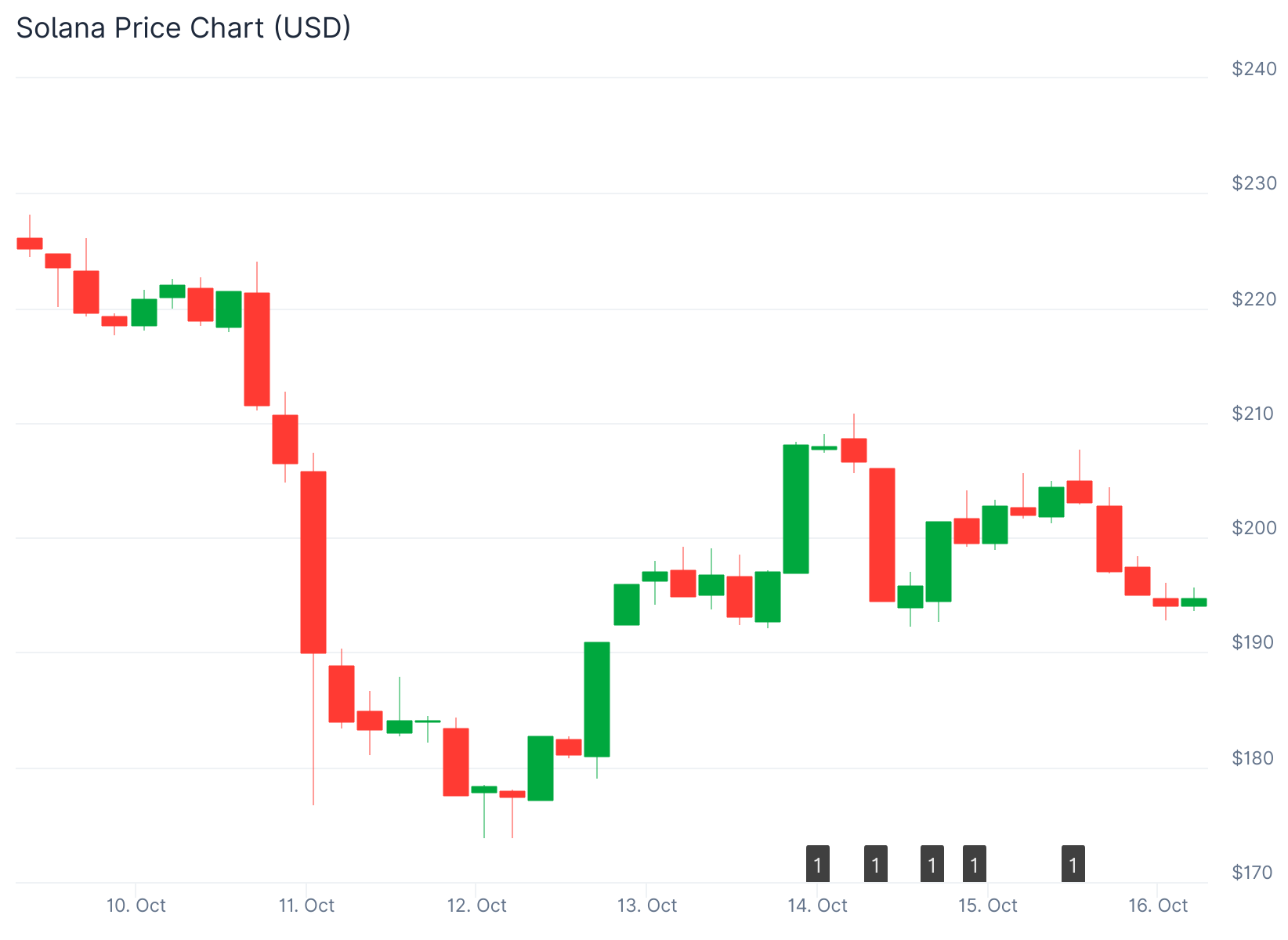Click the $220 price axis label
This screenshot has width=1288, height=940.
[x=1254, y=298]
